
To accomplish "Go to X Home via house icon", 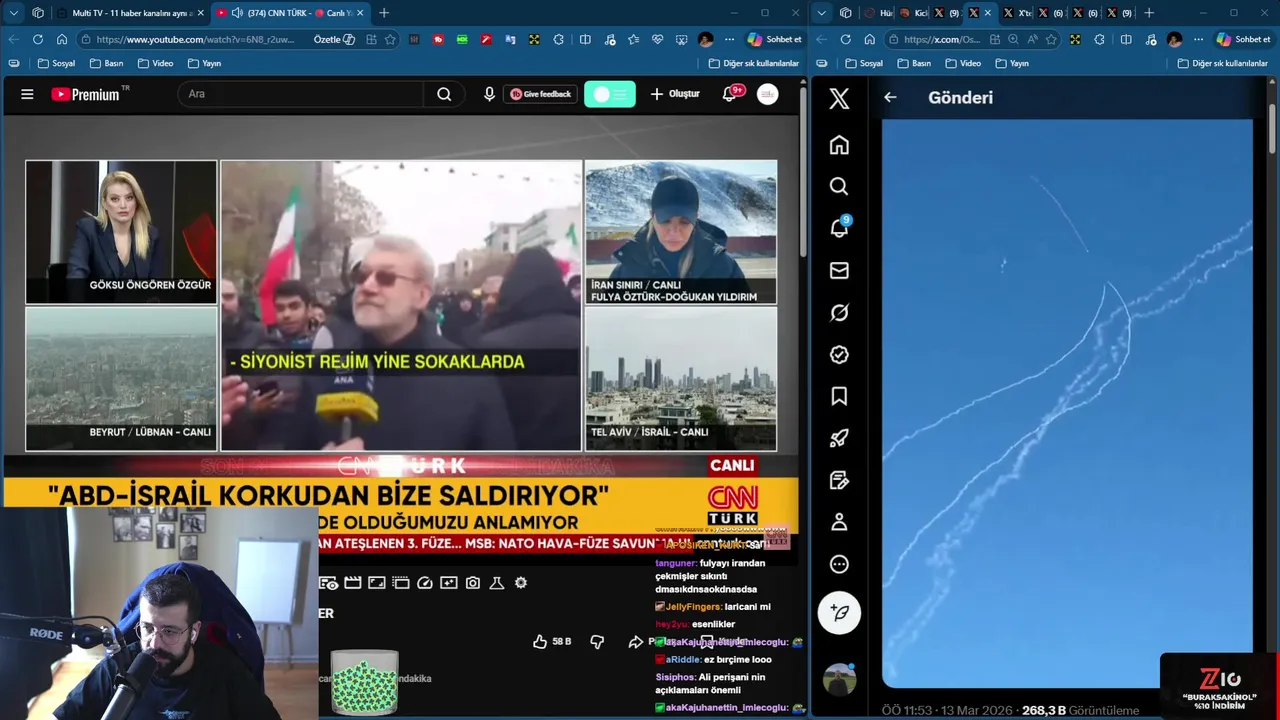I will [x=839, y=145].
